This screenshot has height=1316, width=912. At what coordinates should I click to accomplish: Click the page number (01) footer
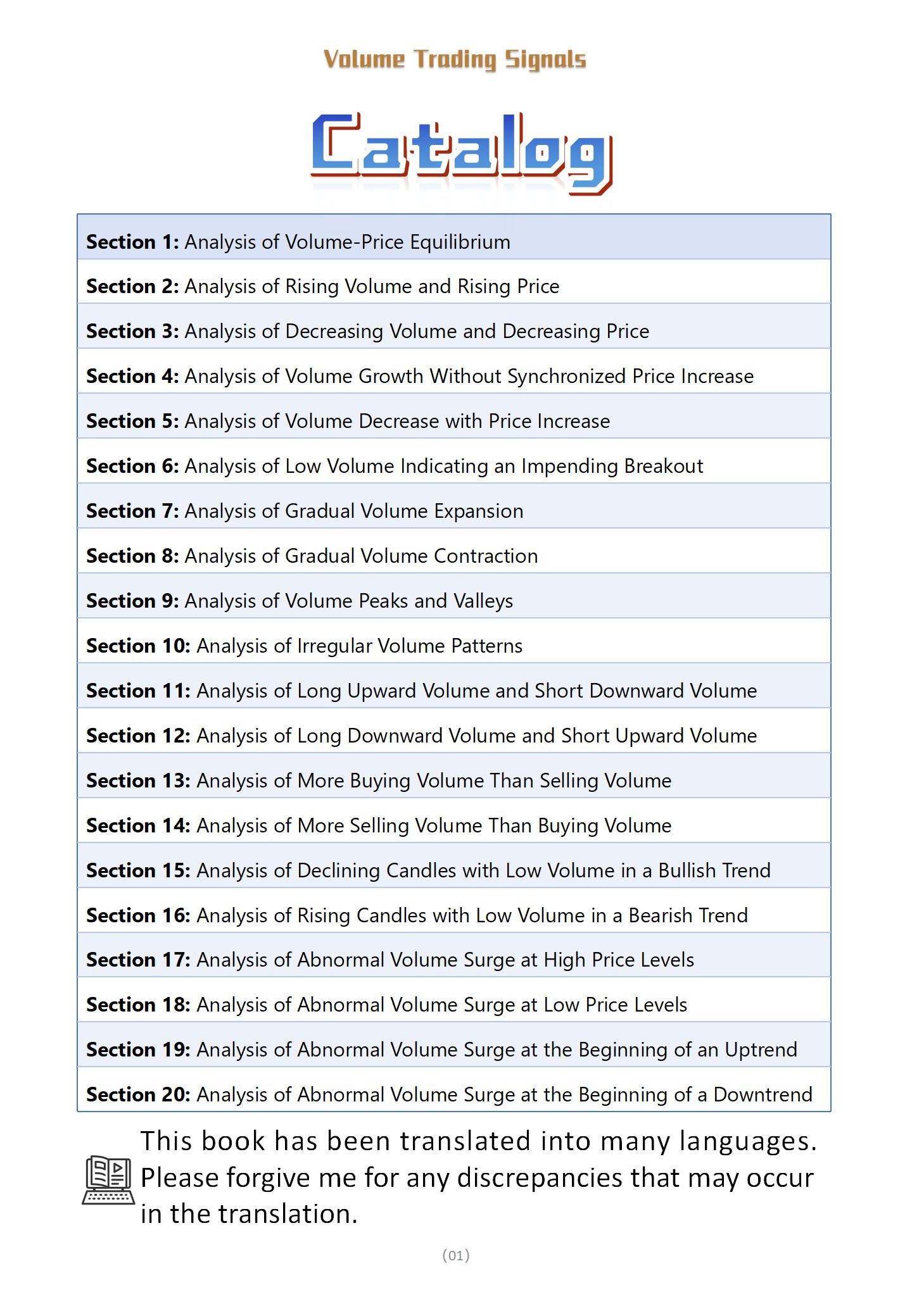coord(455,1255)
